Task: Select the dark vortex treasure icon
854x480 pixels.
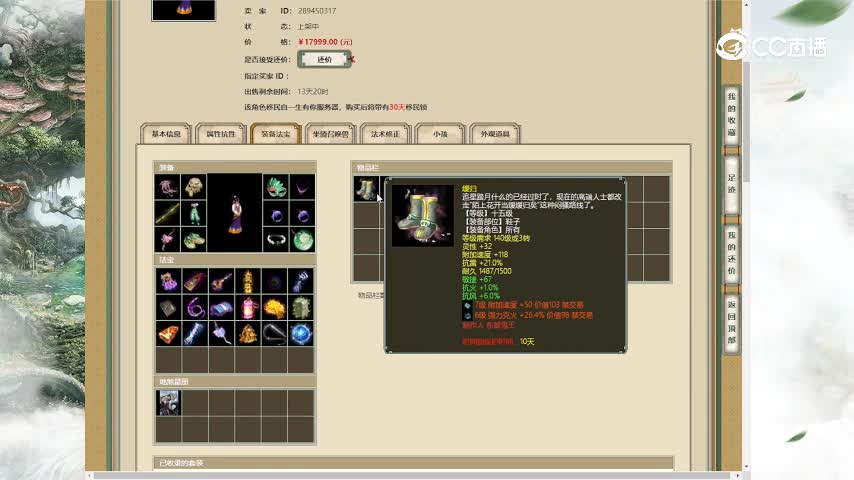Action: coord(274,282)
